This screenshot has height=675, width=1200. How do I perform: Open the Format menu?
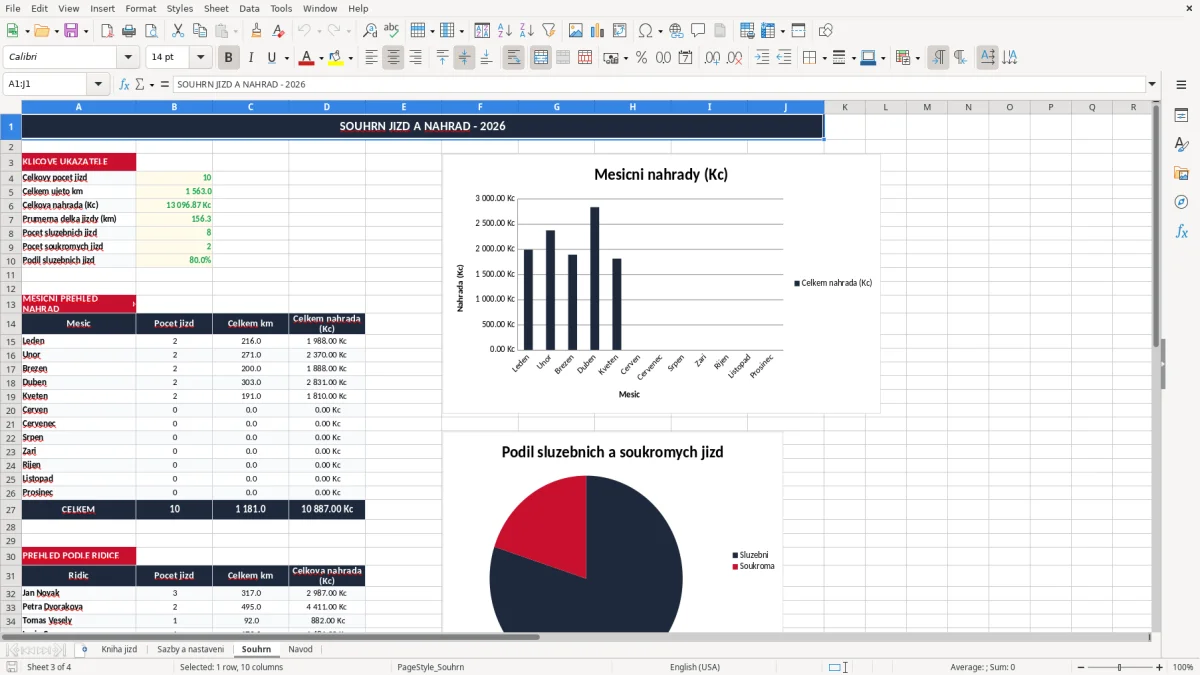point(140,8)
